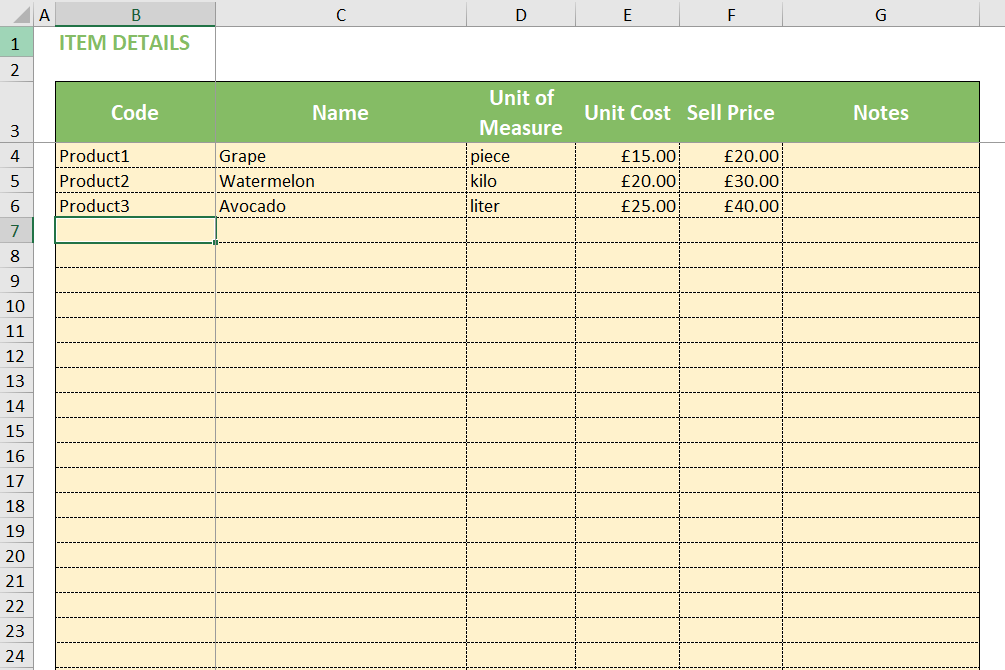Select row 20 header

[16, 556]
